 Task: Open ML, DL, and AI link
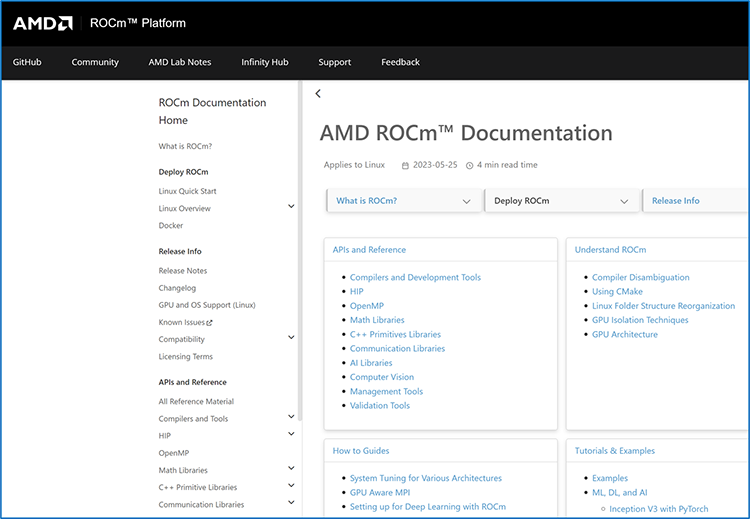point(619,492)
